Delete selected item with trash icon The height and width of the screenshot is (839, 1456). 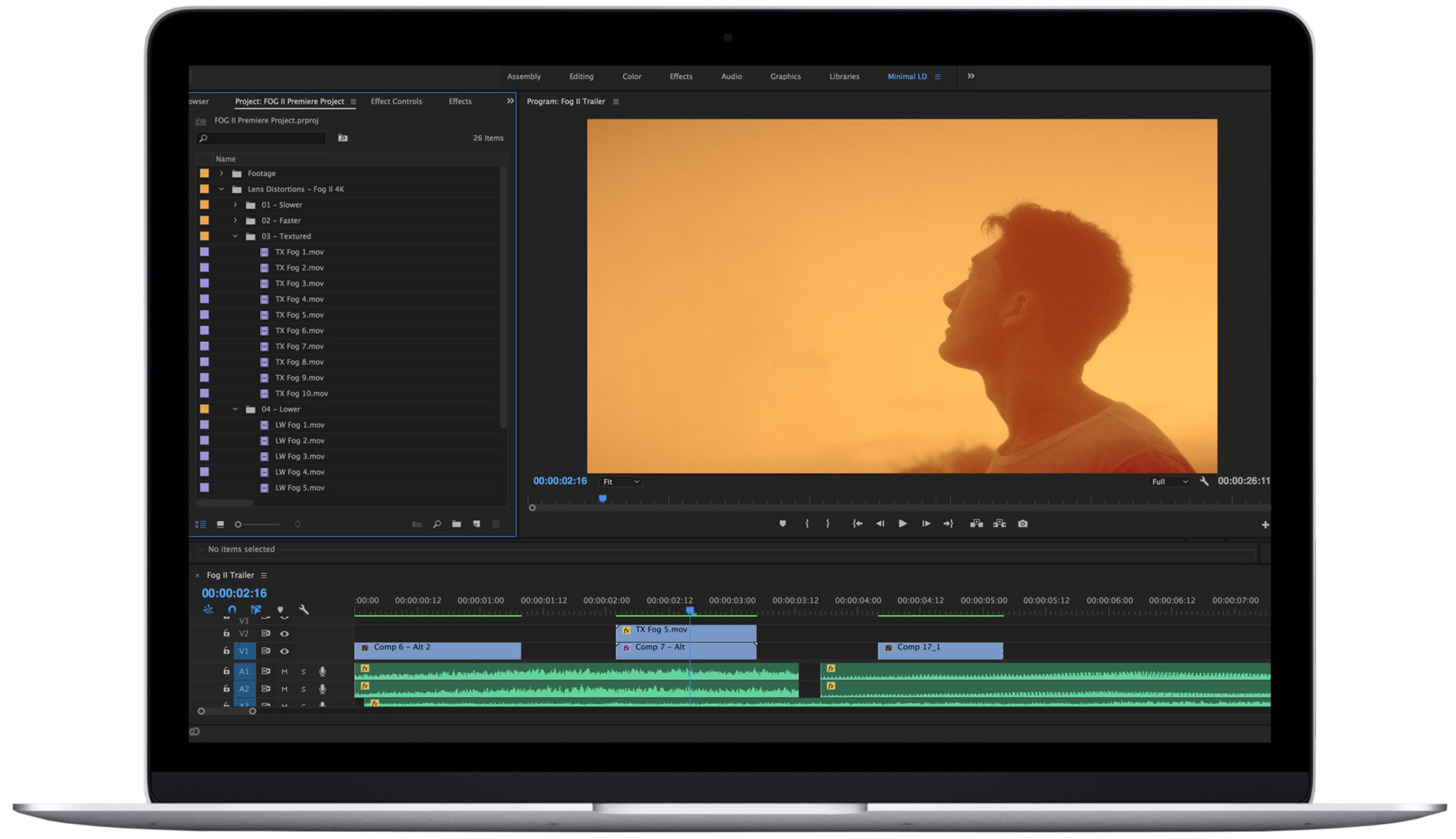coord(496,525)
